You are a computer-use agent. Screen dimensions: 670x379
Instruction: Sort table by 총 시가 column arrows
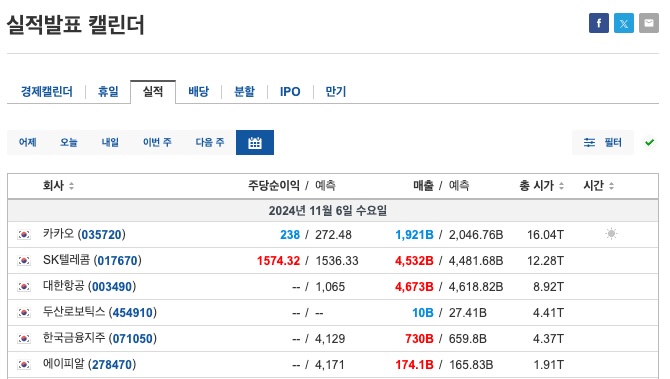point(561,186)
